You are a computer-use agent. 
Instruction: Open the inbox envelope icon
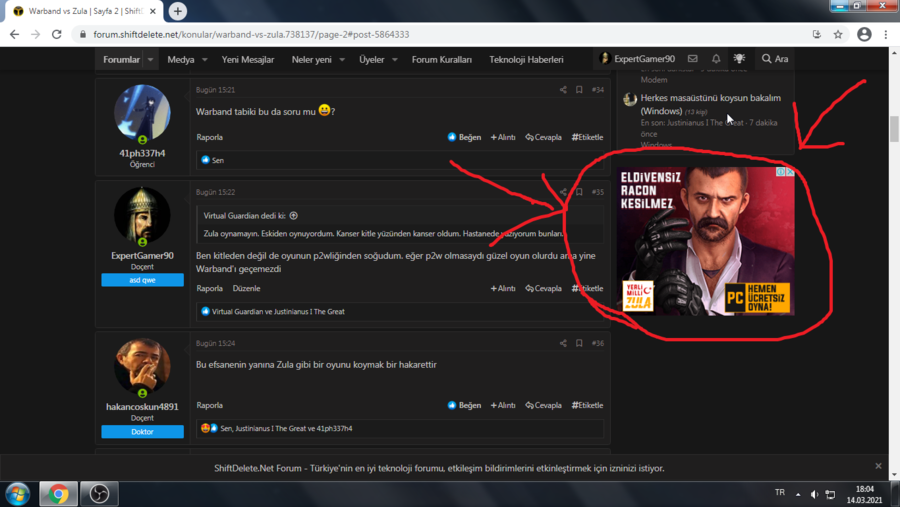click(692, 59)
